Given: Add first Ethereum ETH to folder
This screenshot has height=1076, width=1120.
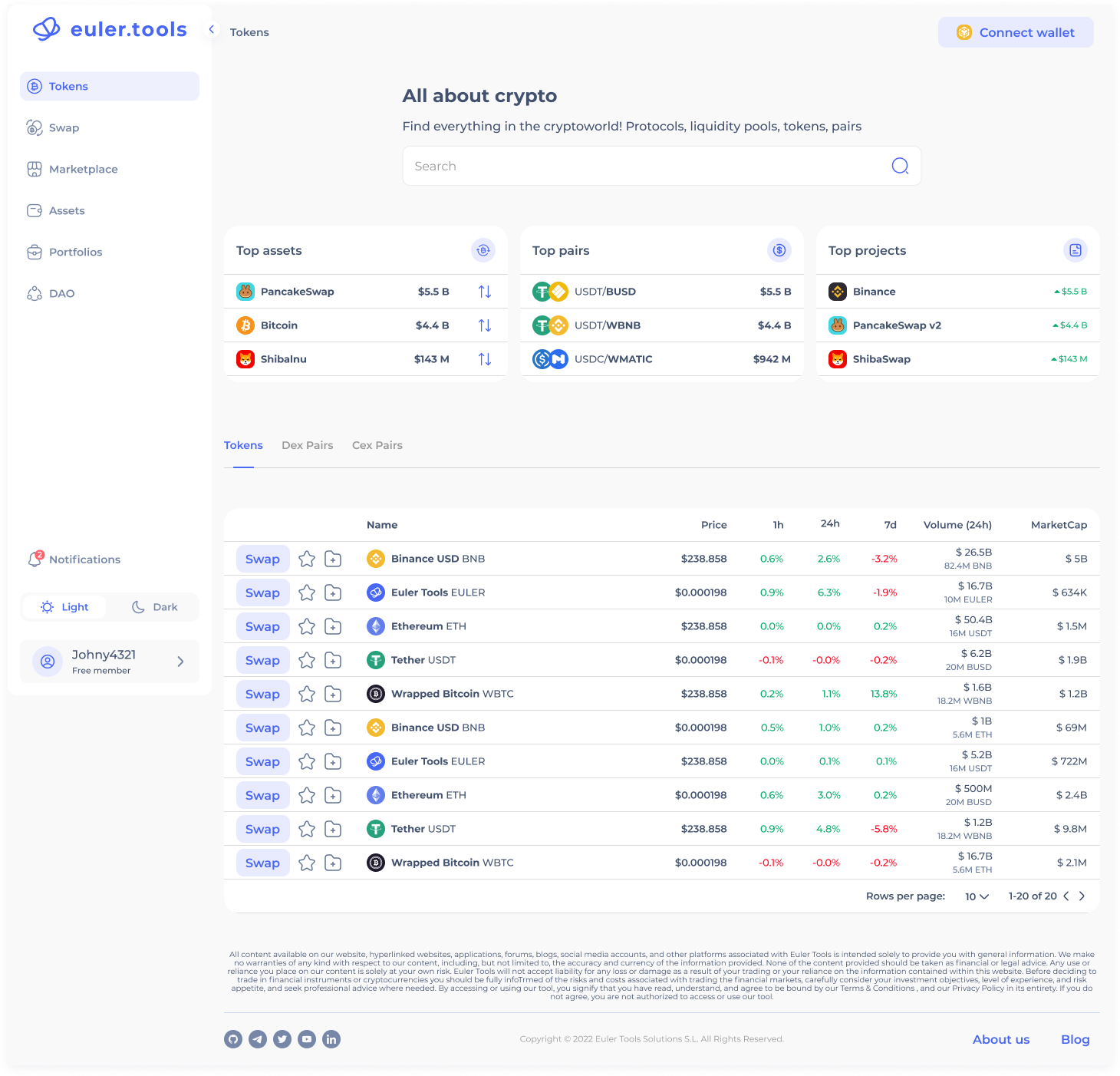Looking at the screenshot, I should tap(333, 626).
